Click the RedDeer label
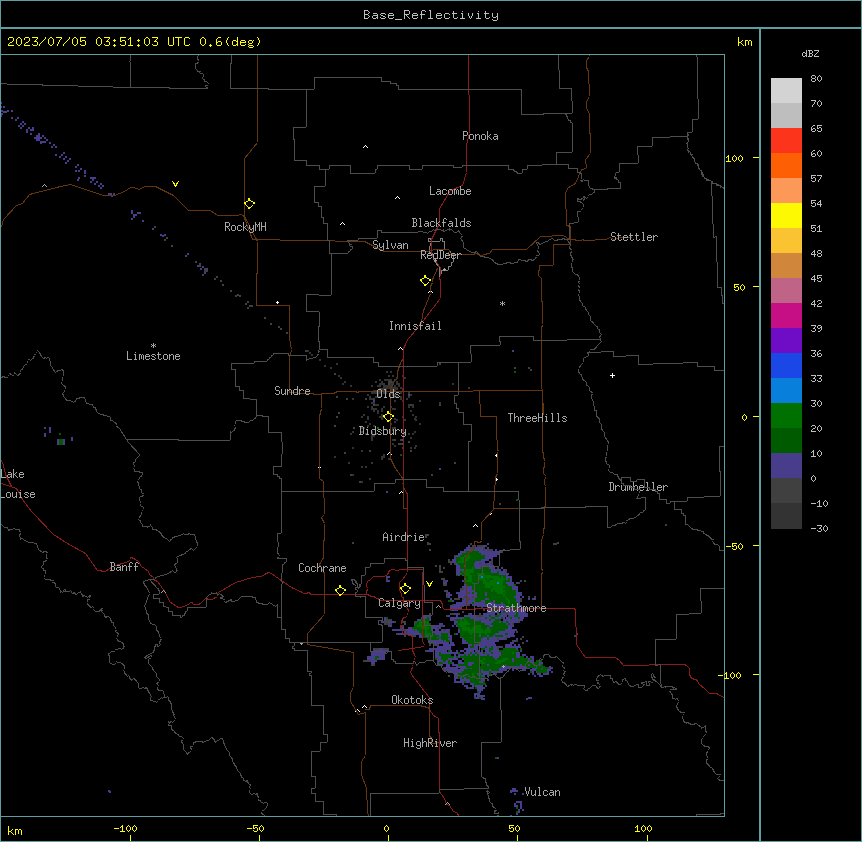Screen dimensions: 862x842 [x=440, y=255]
